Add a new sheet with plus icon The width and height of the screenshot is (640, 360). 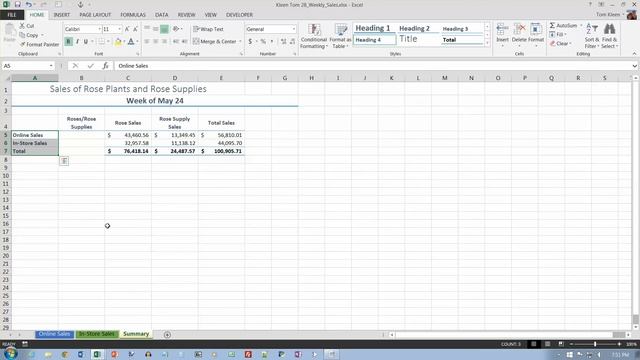click(167, 335)
